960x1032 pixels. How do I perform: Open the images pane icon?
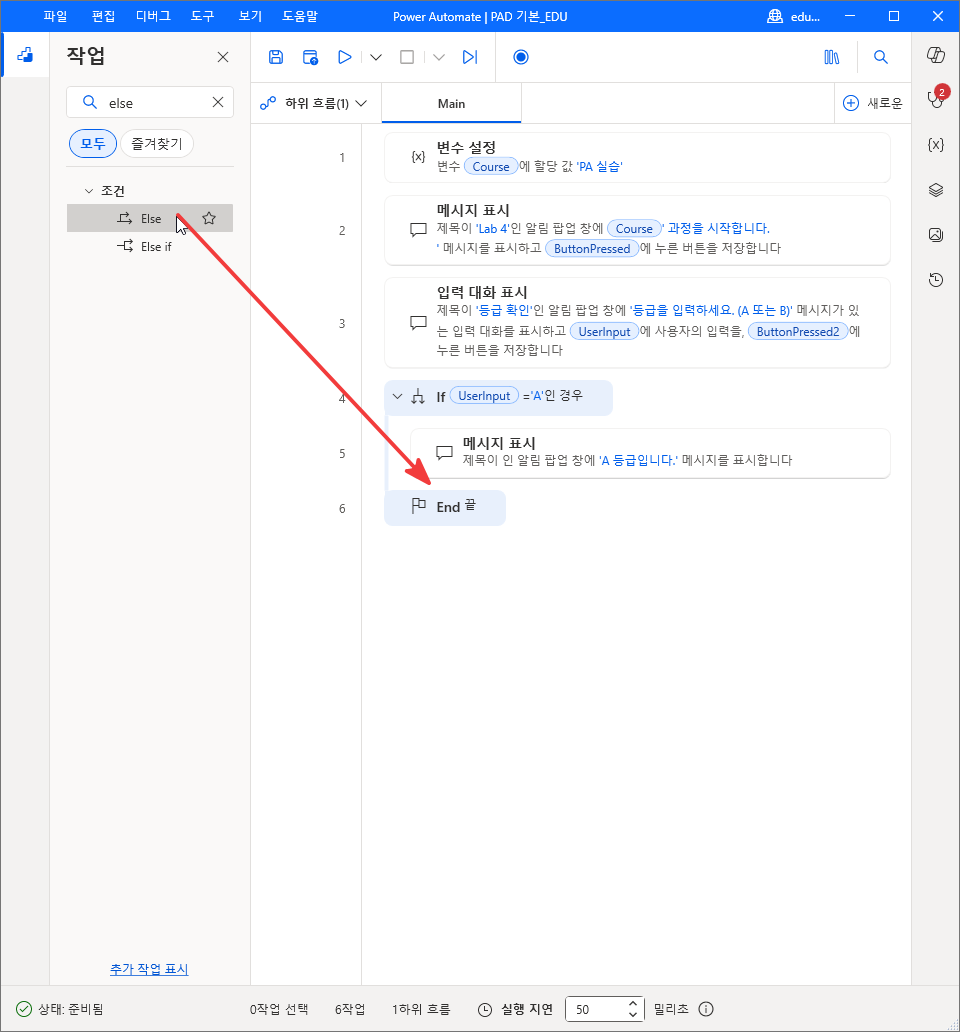[936, 235]
